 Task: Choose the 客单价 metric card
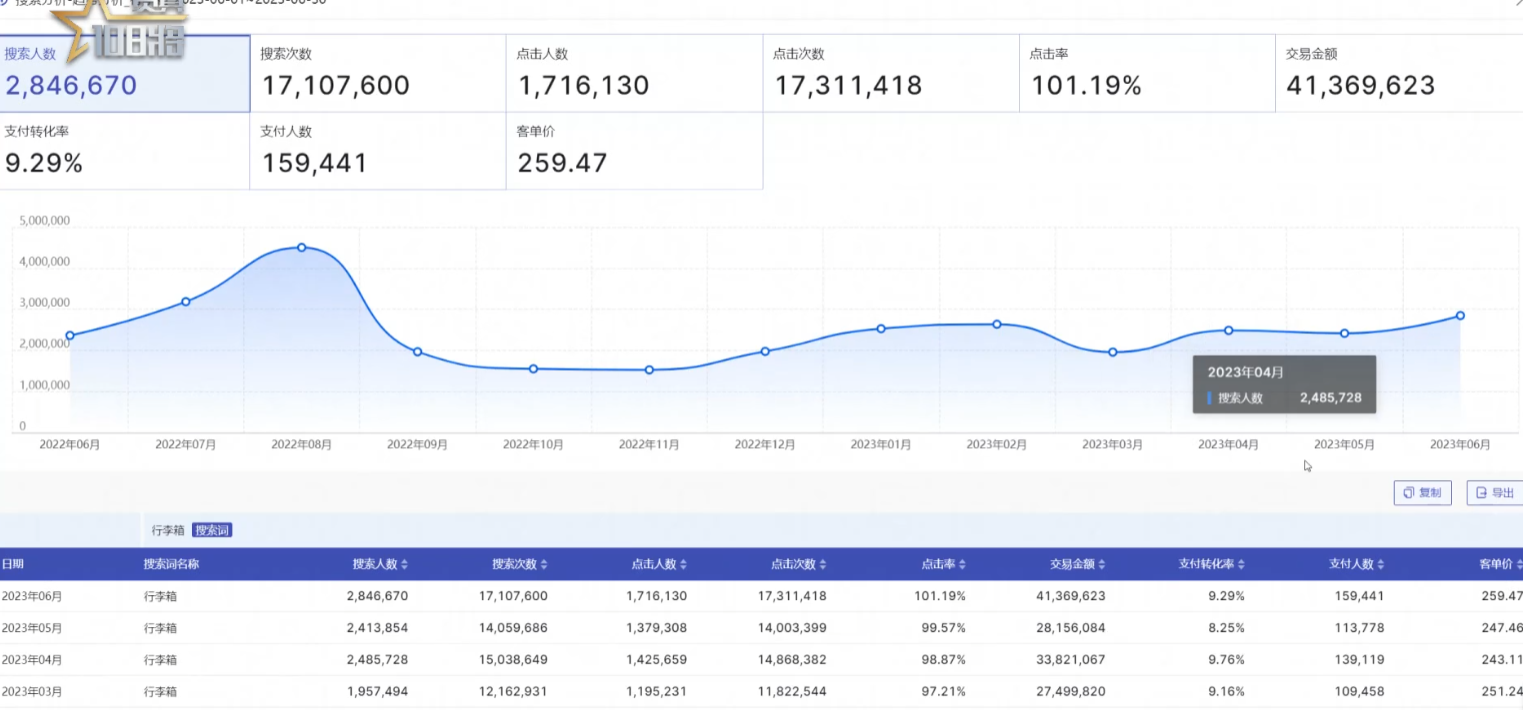point(634,150)
